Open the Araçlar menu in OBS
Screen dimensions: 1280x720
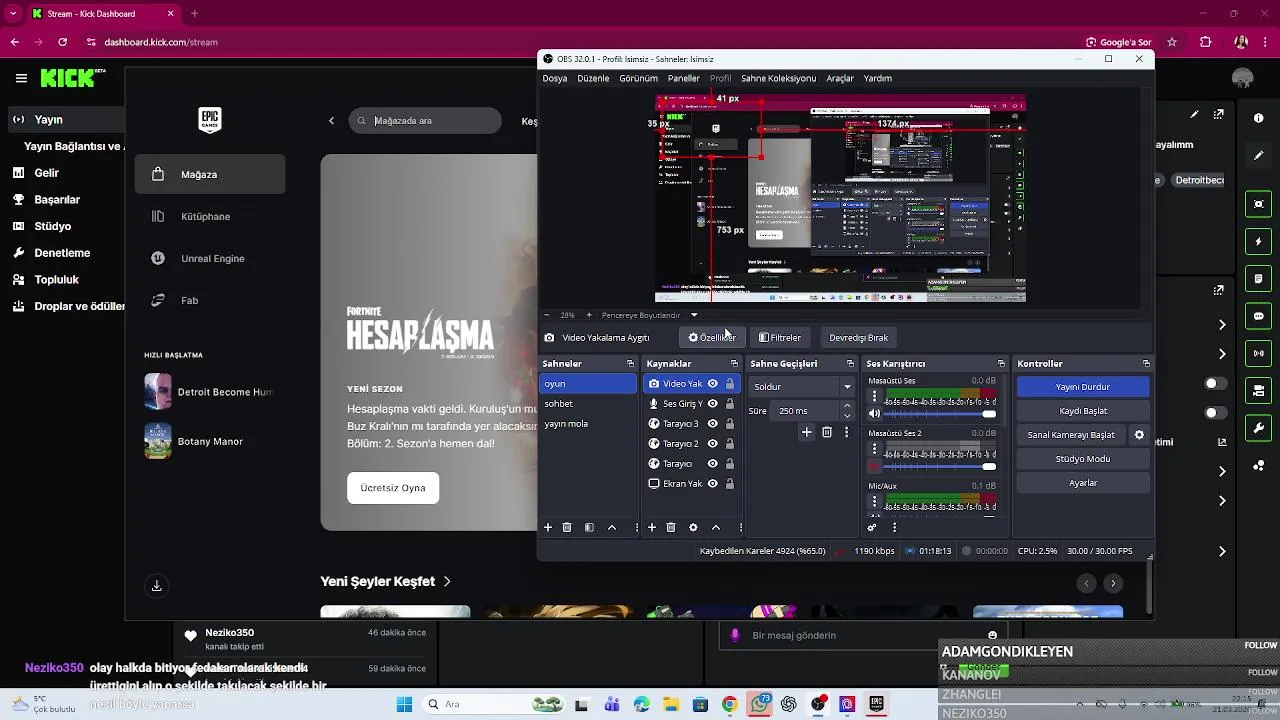(840, 78)
